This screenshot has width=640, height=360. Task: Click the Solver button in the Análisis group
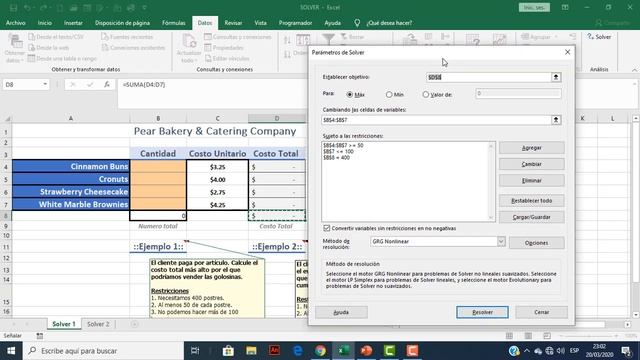599,37
